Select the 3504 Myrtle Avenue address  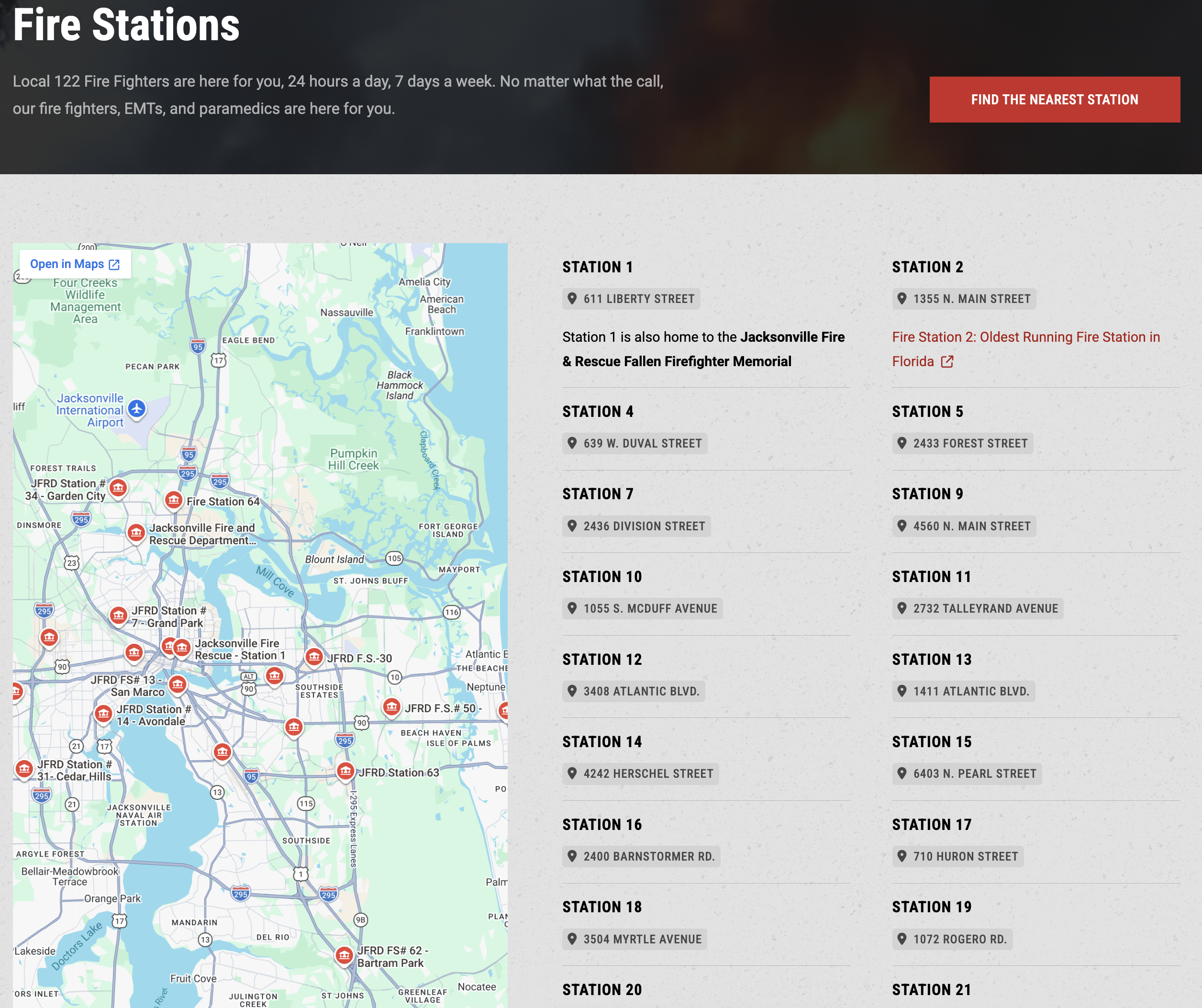(x=635, y=939)
